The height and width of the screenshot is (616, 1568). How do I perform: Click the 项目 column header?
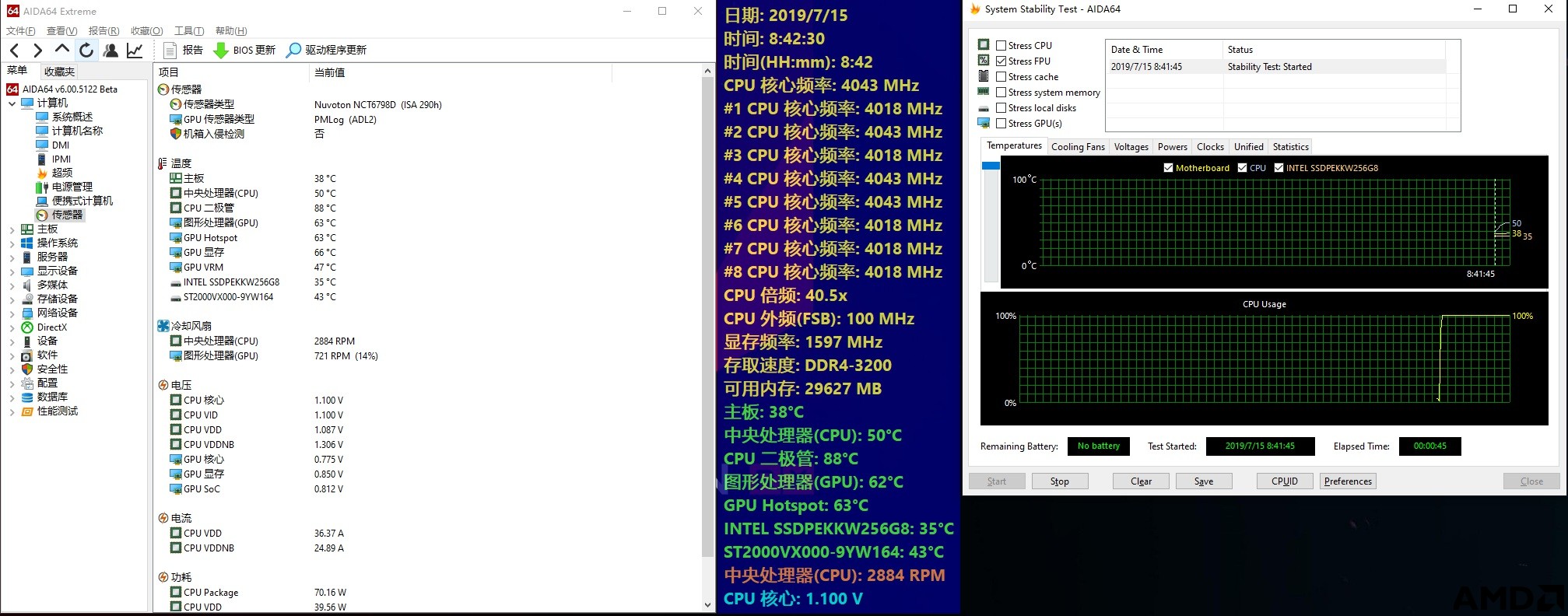232,72
